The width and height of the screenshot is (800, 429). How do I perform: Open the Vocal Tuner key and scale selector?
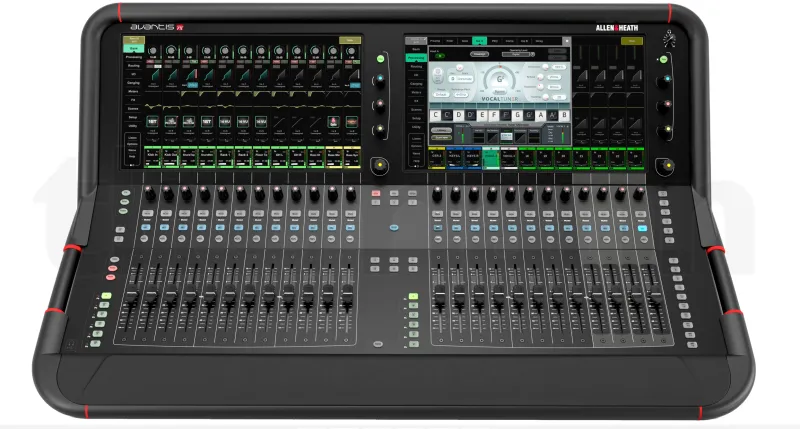click(x=461, y=79)
